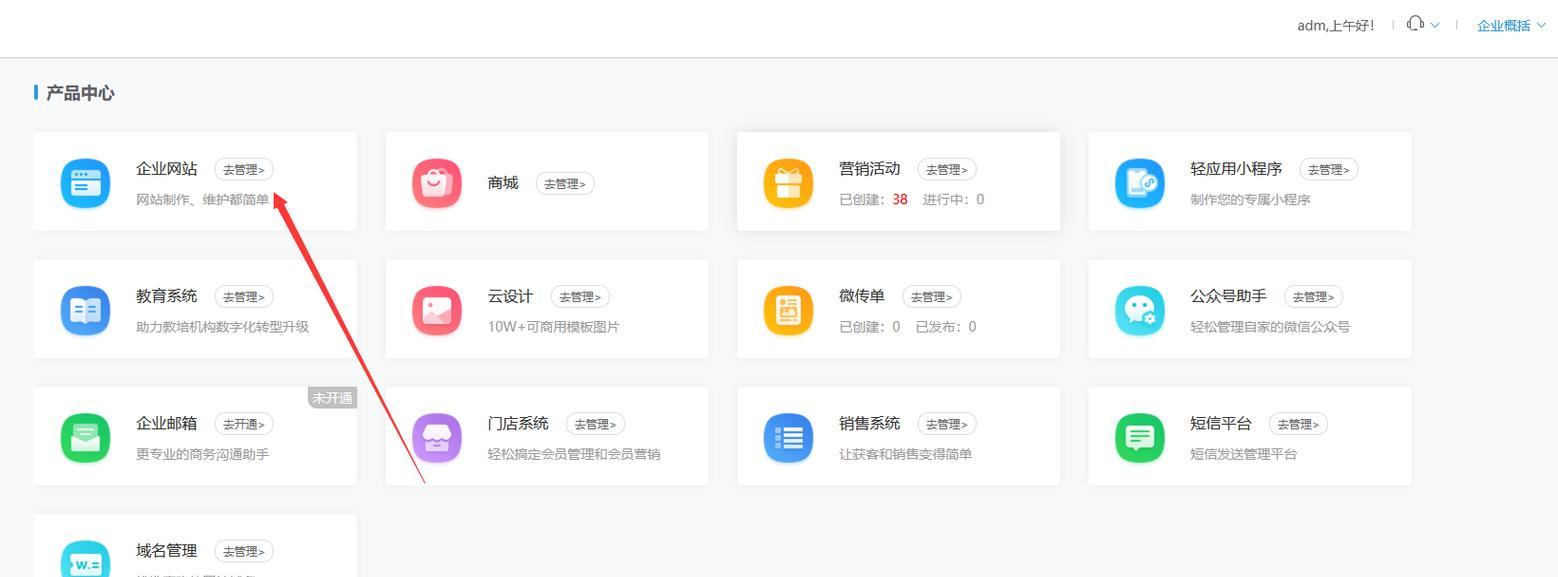Screen dimensions: 1558x577
Task: Click the 公众号助手 title text
Action: click(1228, 296)
